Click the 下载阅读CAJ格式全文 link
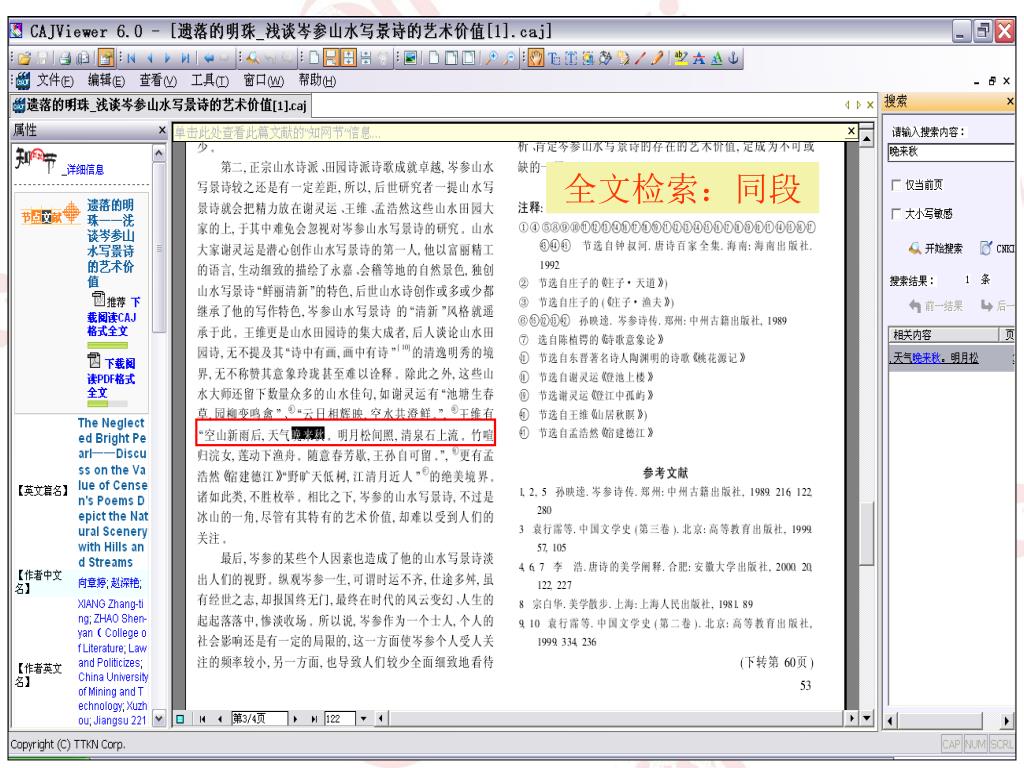1024x768 pixels. [112, 317]
